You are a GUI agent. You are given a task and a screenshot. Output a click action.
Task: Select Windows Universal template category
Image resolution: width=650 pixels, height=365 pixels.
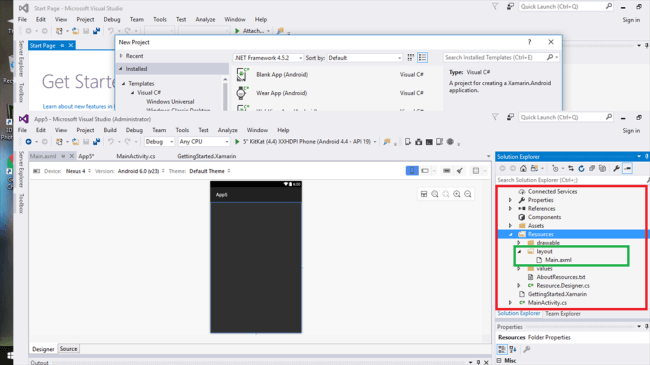(x=170, y=101)
